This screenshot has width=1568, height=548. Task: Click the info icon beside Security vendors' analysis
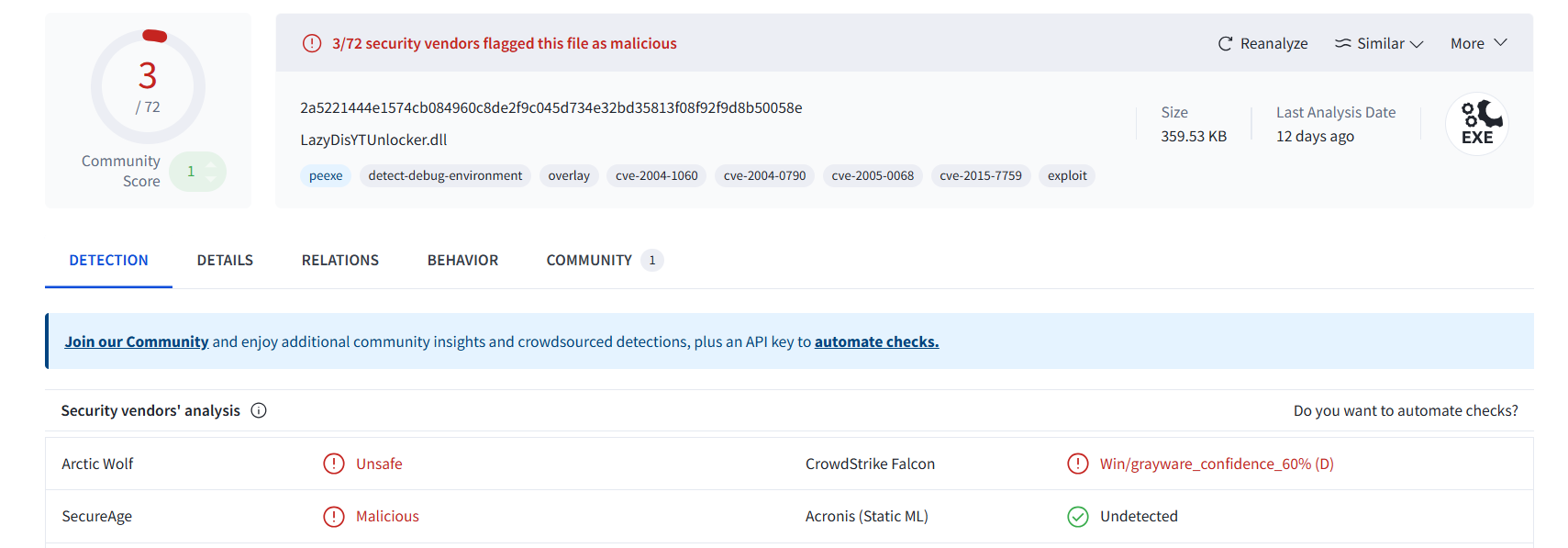tap(259, 410)
